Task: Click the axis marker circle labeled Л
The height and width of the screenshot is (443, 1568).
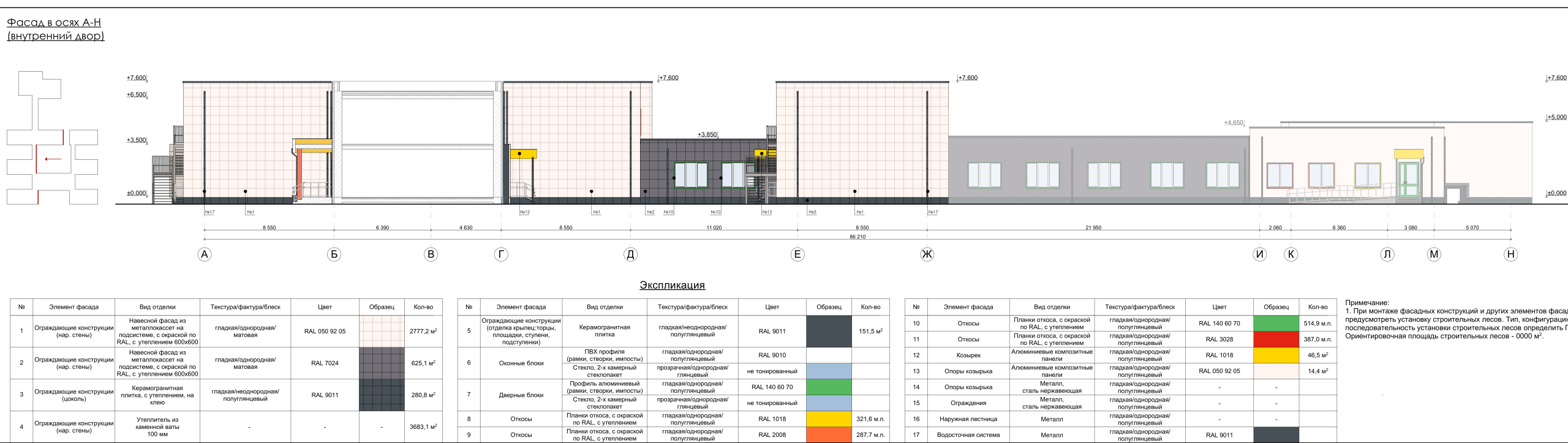Action: [x=1387, y=254]
